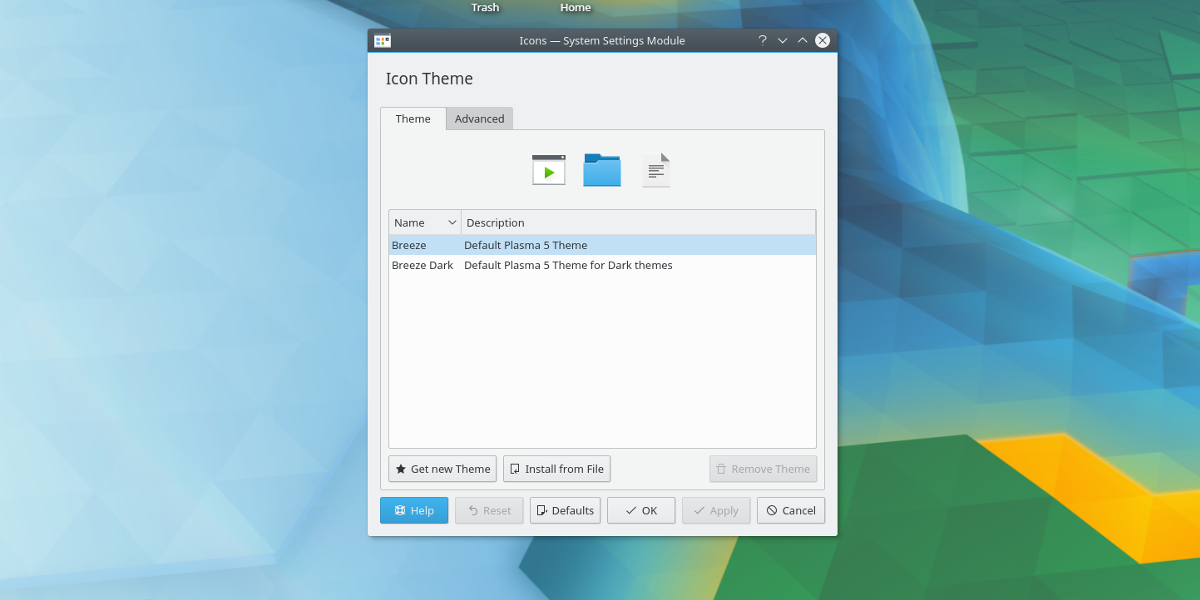Maximize the Icons settings window
Screen dimensions: 1200x600
pyautogui.click(x=802, y=41)
